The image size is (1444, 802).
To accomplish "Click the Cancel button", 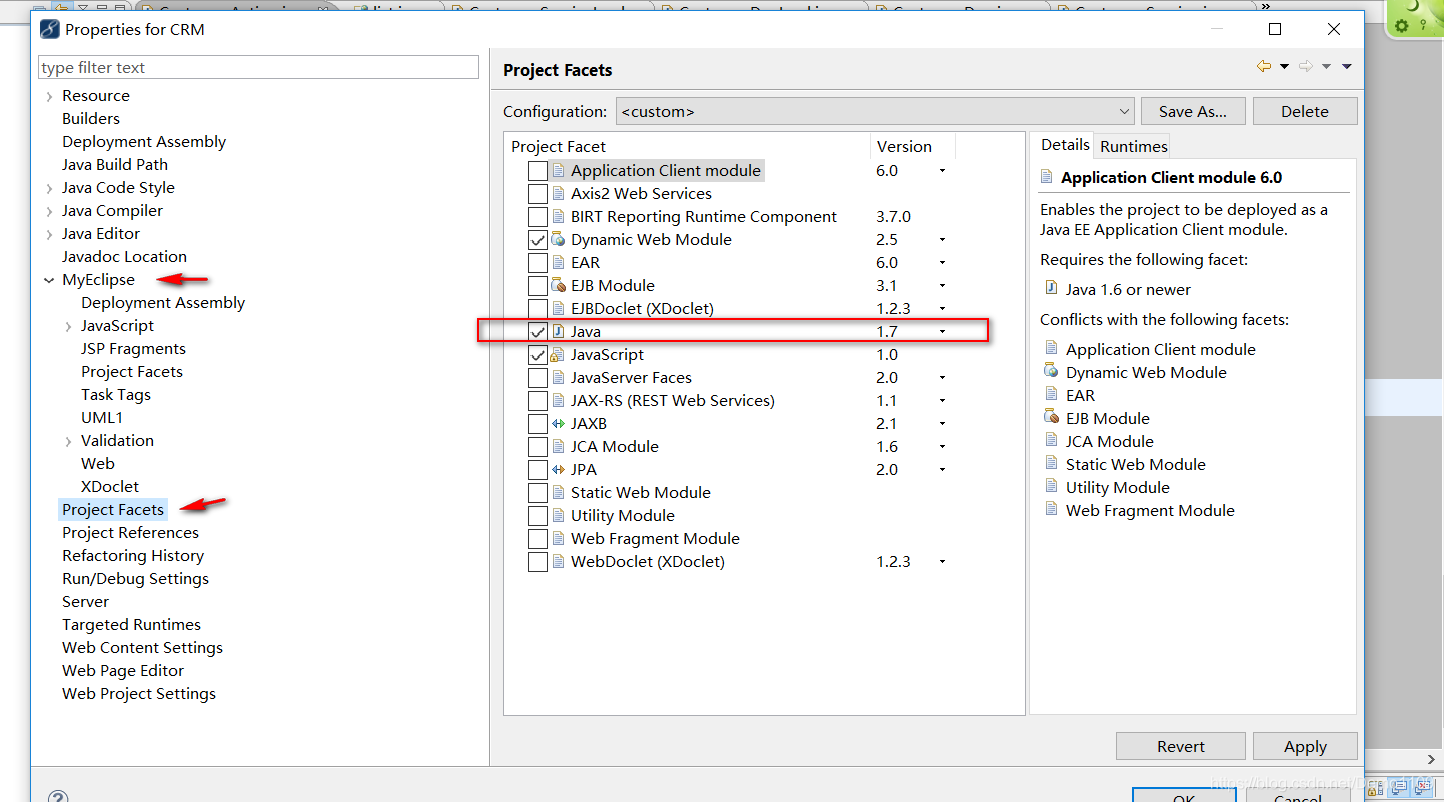I will pos(1298,795).
